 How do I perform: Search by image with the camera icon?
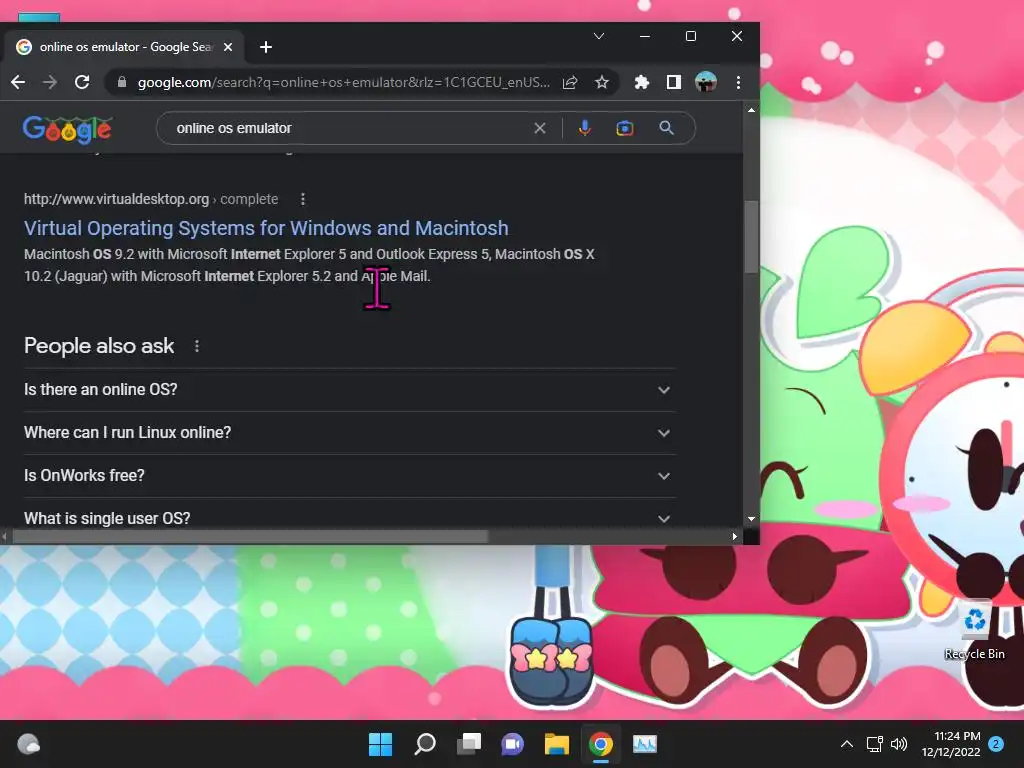625,128
